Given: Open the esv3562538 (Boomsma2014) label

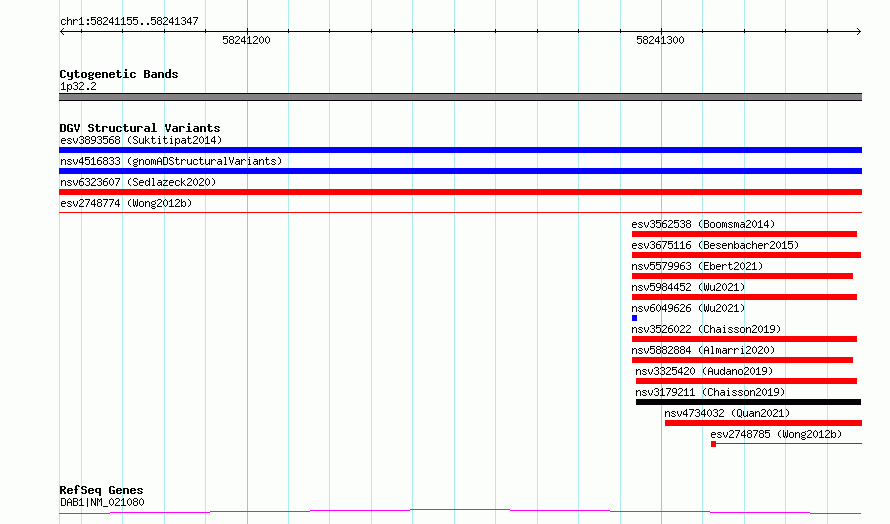Looking at the screenshot, I should (x=703, y=224).
